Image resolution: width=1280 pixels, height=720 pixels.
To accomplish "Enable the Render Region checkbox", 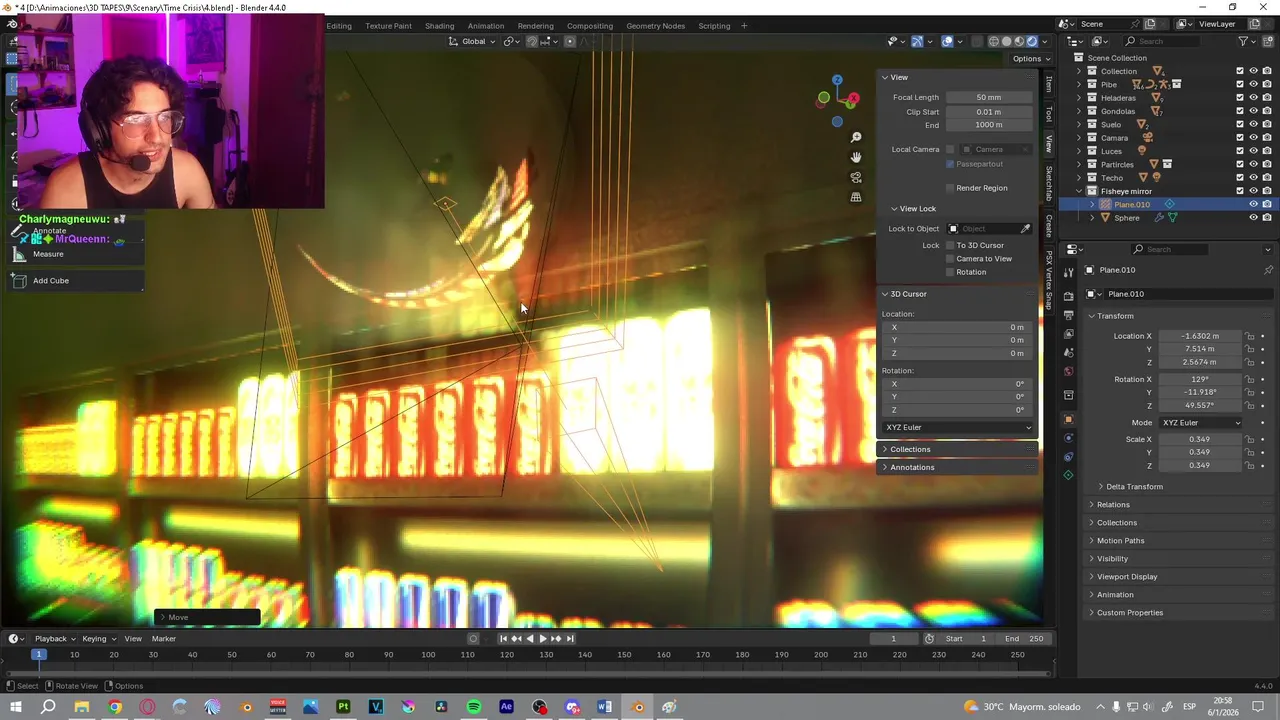I will coord(950,188).
